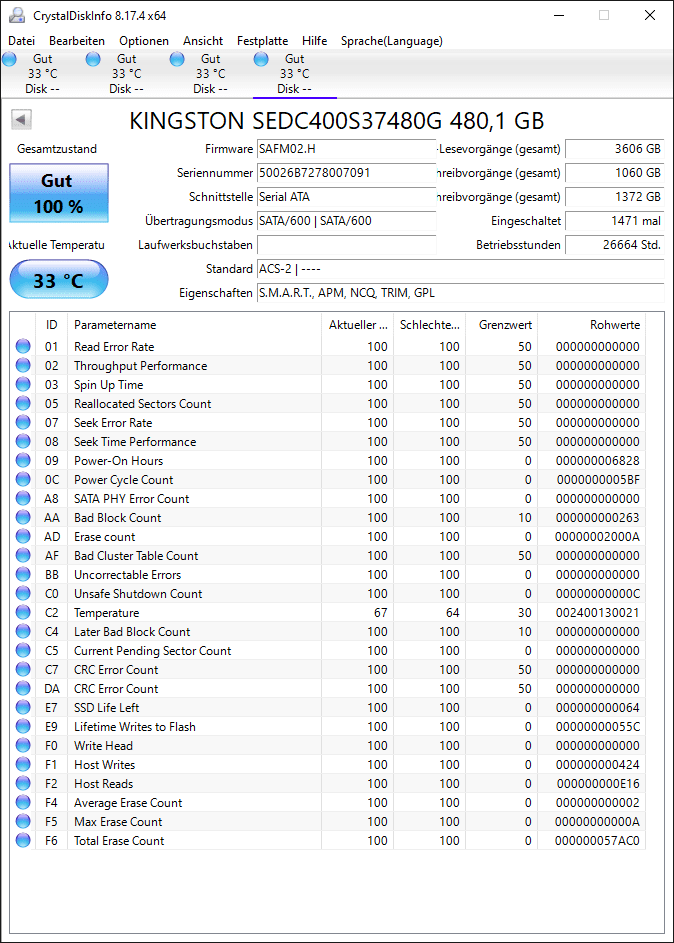Click status orb for Lifetime Writes to Flash
Image resolution: width=674 pixels, height=943 pixels.
[23, 726]
